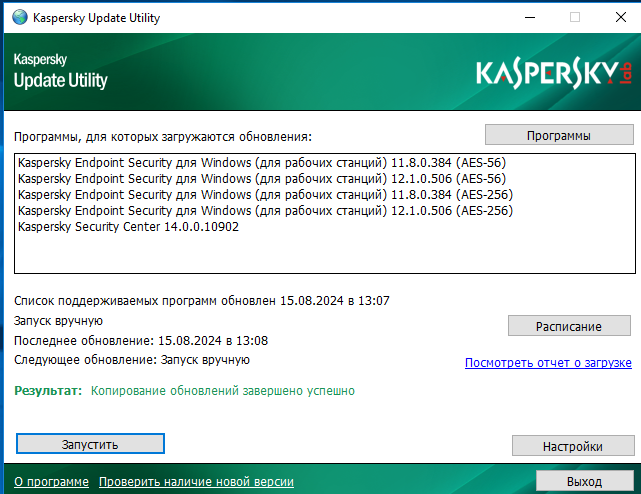Open the Настройки settings button
The width and height of the screenshot is (641, 494).
pos(573,446)
